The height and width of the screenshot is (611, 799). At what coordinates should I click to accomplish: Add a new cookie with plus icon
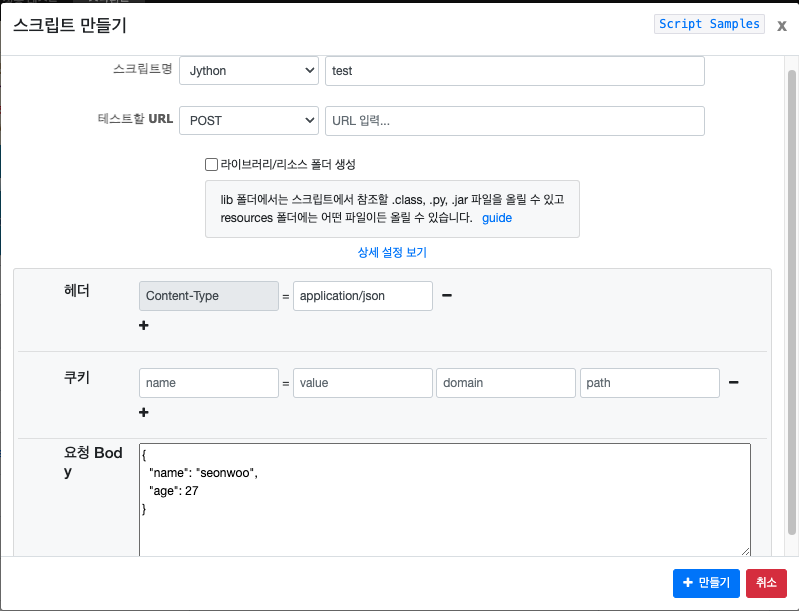[x=144, y=412]
